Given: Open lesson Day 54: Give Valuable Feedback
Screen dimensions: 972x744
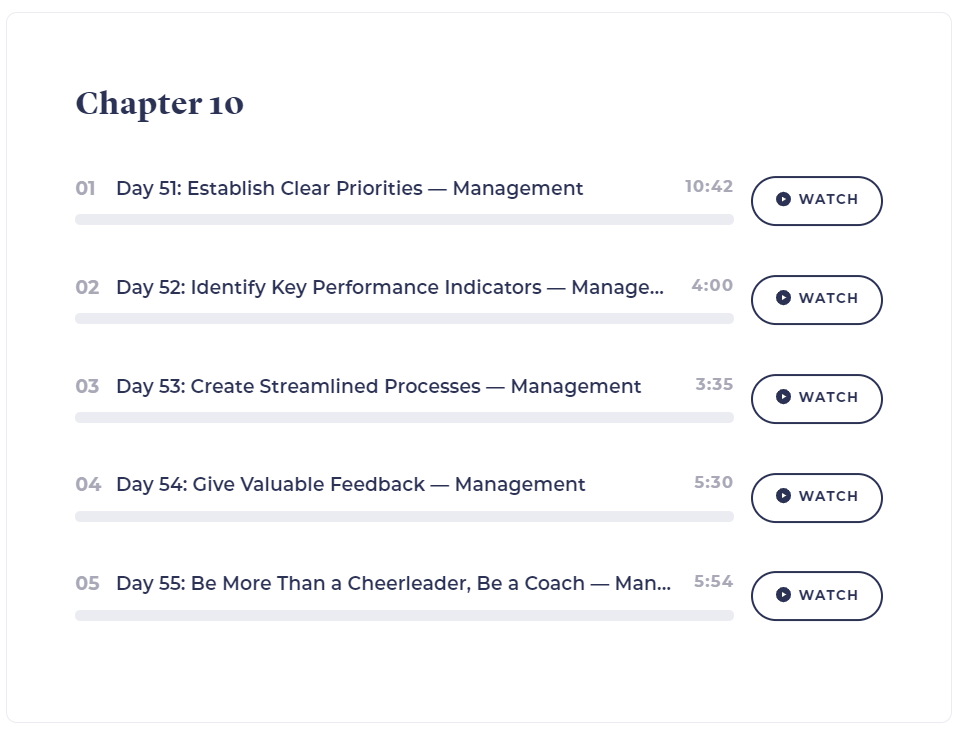Looking at the screenshot, I should pos(351,484).
